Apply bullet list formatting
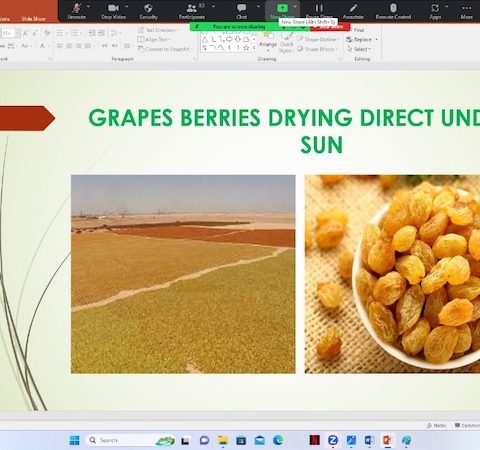This screenshot has height=450, width=480. pos(60,33)
